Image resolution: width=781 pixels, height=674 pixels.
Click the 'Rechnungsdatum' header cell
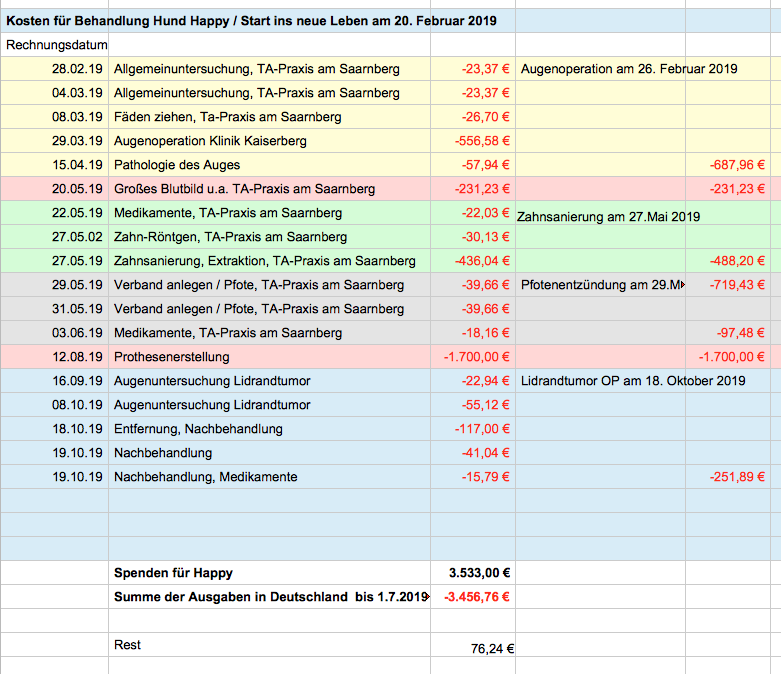55,45
